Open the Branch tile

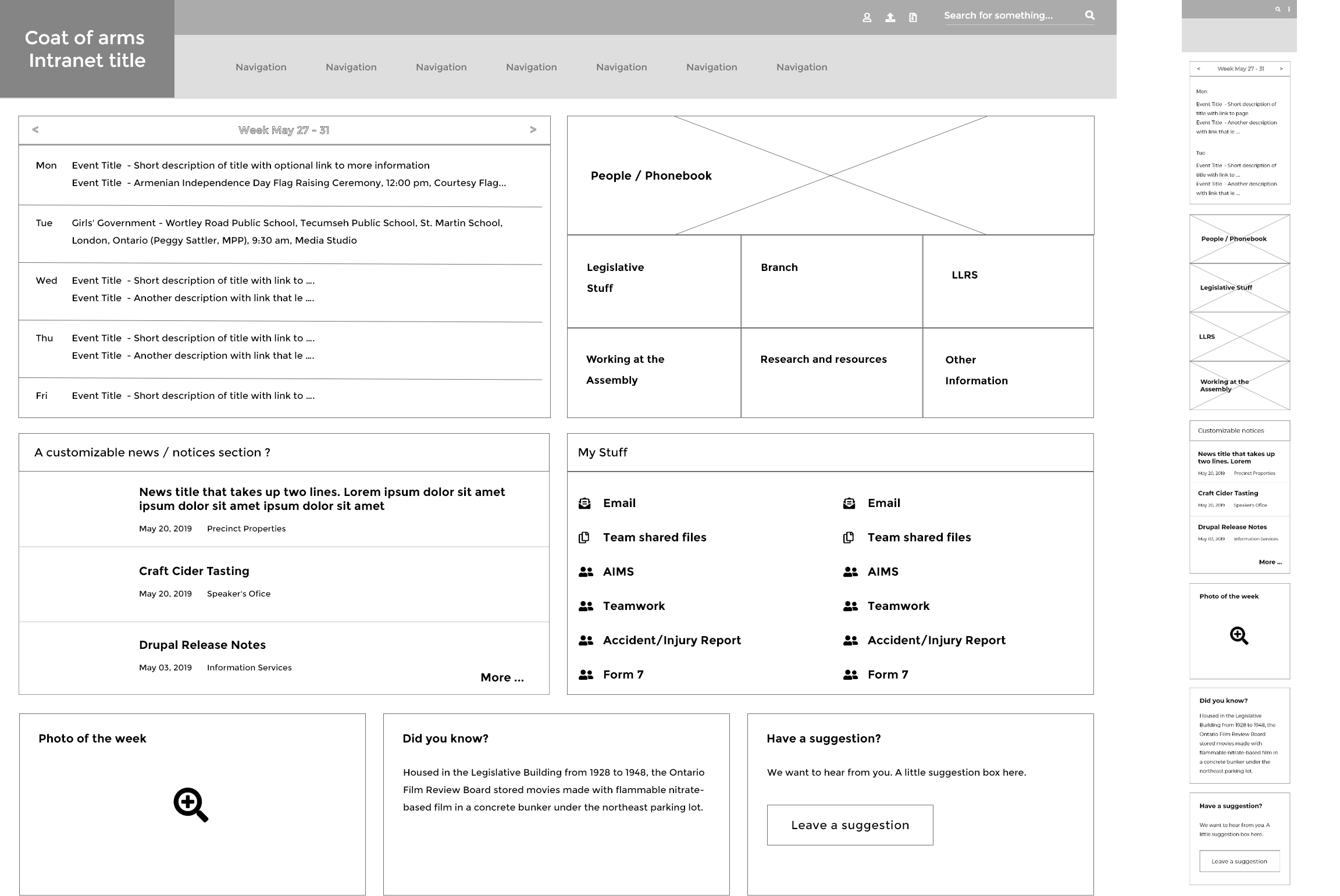(832, 281)
